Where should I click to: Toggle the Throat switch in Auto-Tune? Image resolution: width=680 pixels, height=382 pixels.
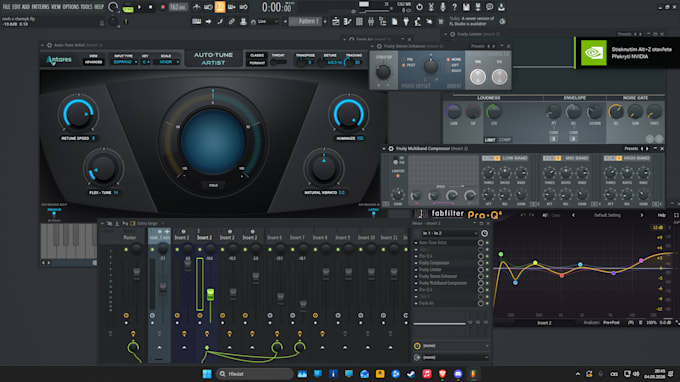(x=278, y=63)
